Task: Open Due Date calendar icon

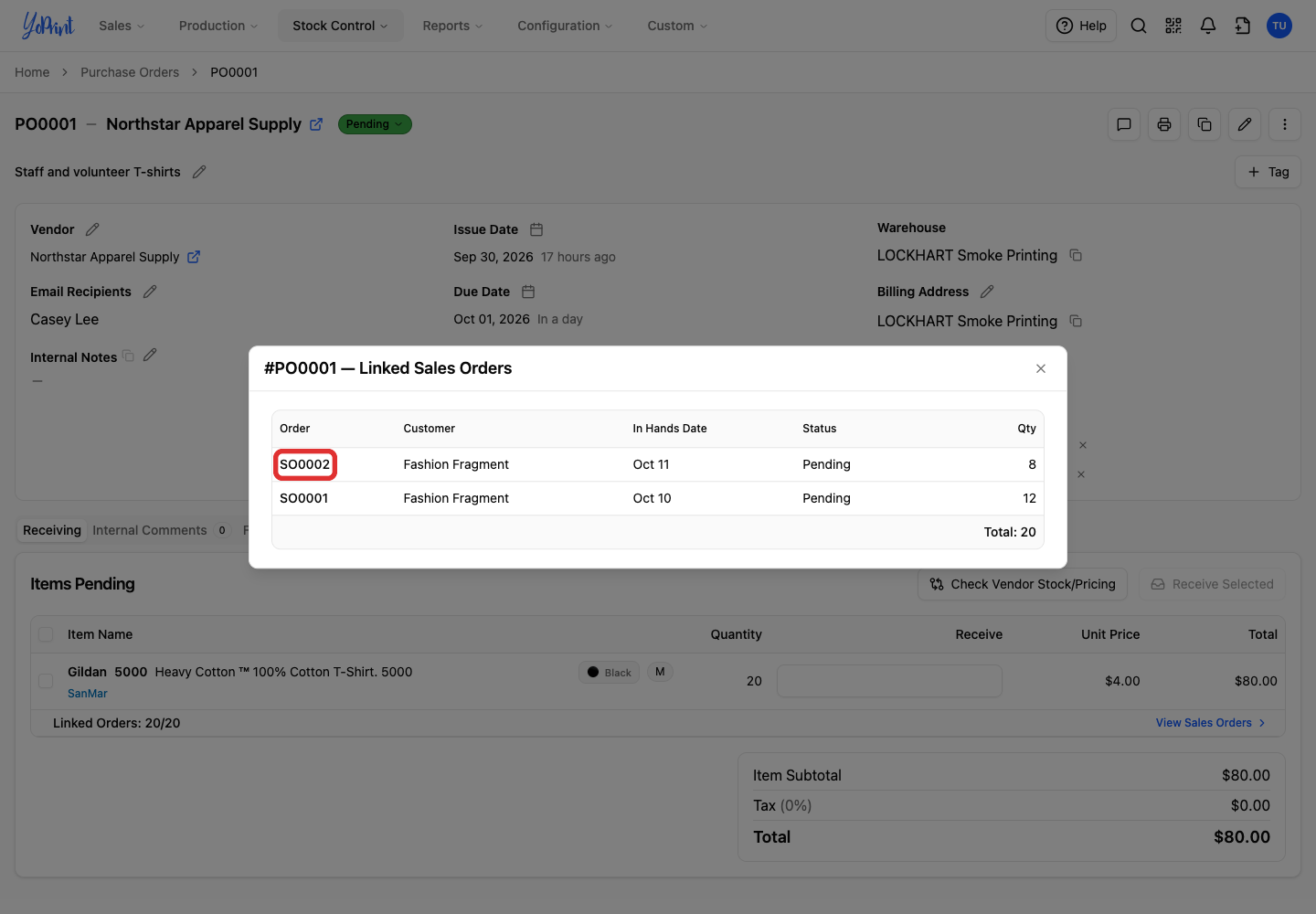Action: pyautogui.click(x=528, y=292)
